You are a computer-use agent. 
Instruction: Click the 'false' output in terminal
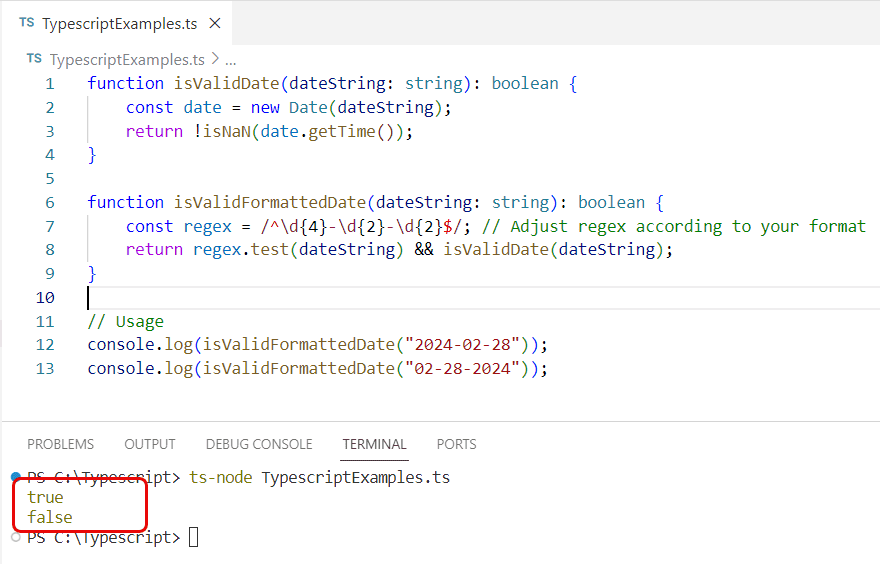pos(50,517)
